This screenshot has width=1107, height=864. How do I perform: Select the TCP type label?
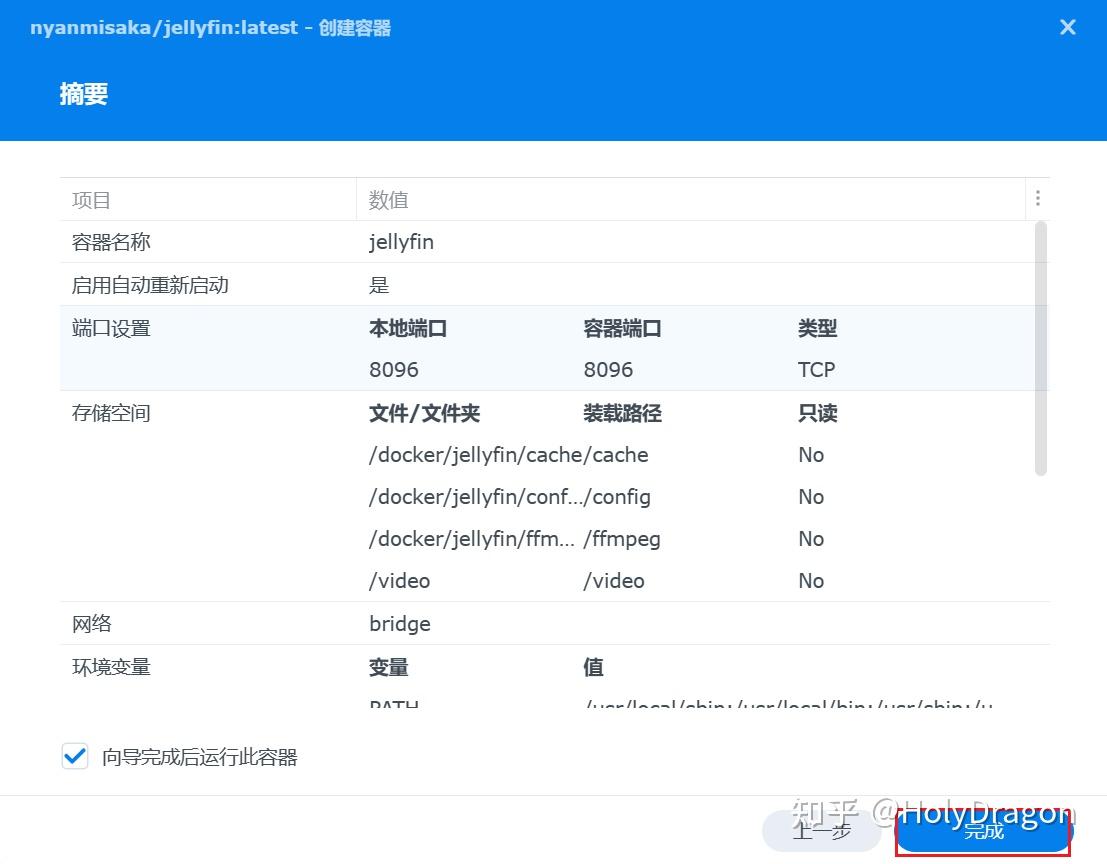(817, 369)
